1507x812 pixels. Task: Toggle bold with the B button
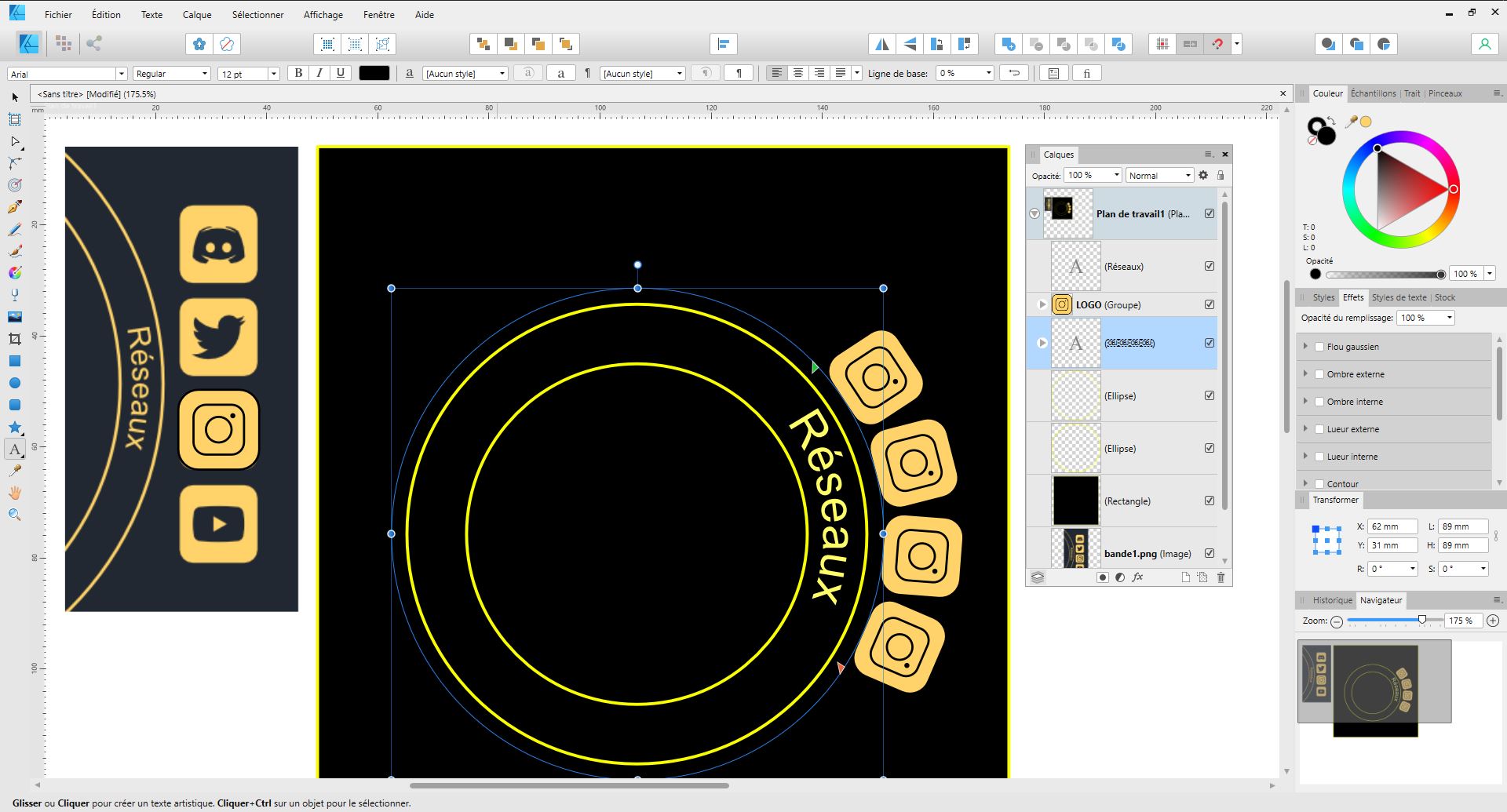298,73
